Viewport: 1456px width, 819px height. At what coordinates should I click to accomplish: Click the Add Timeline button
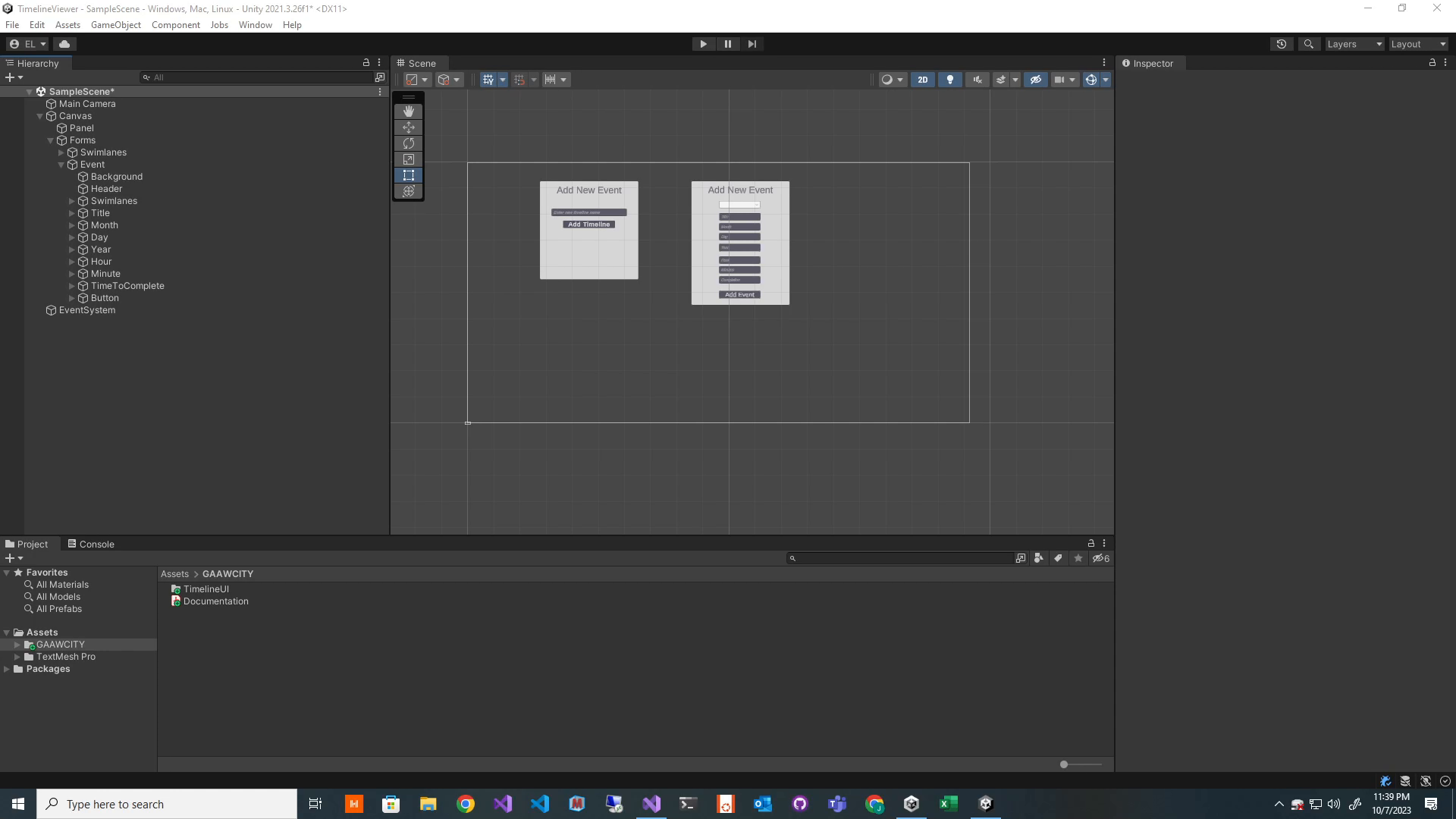[589, 224]
